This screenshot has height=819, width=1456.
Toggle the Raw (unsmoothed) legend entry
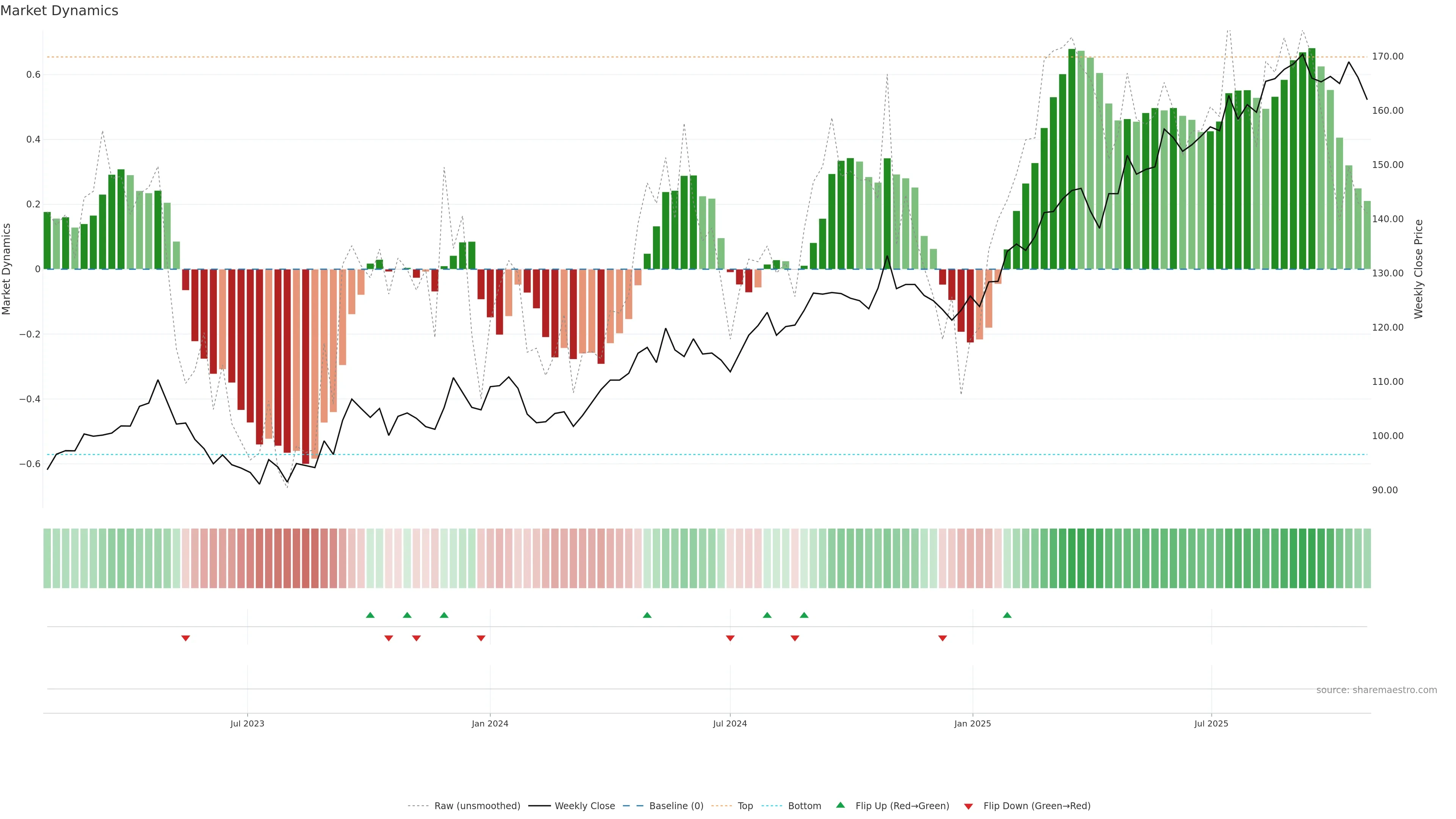pos(477,805)
